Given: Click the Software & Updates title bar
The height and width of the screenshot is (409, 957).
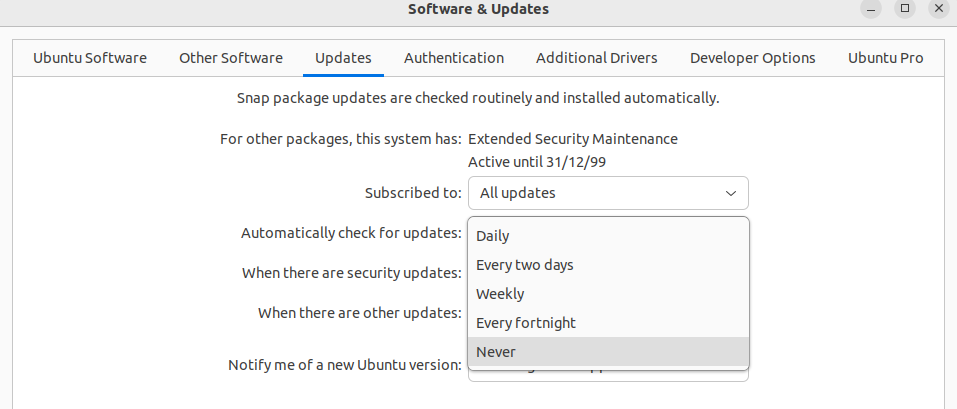Looking at the screenshot, I should coord(478,9).
